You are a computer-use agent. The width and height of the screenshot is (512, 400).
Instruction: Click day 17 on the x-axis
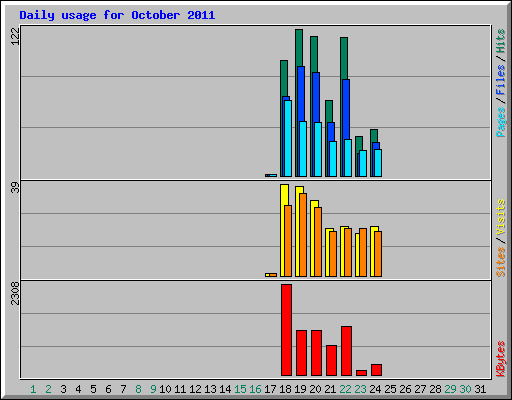point(270,389)
